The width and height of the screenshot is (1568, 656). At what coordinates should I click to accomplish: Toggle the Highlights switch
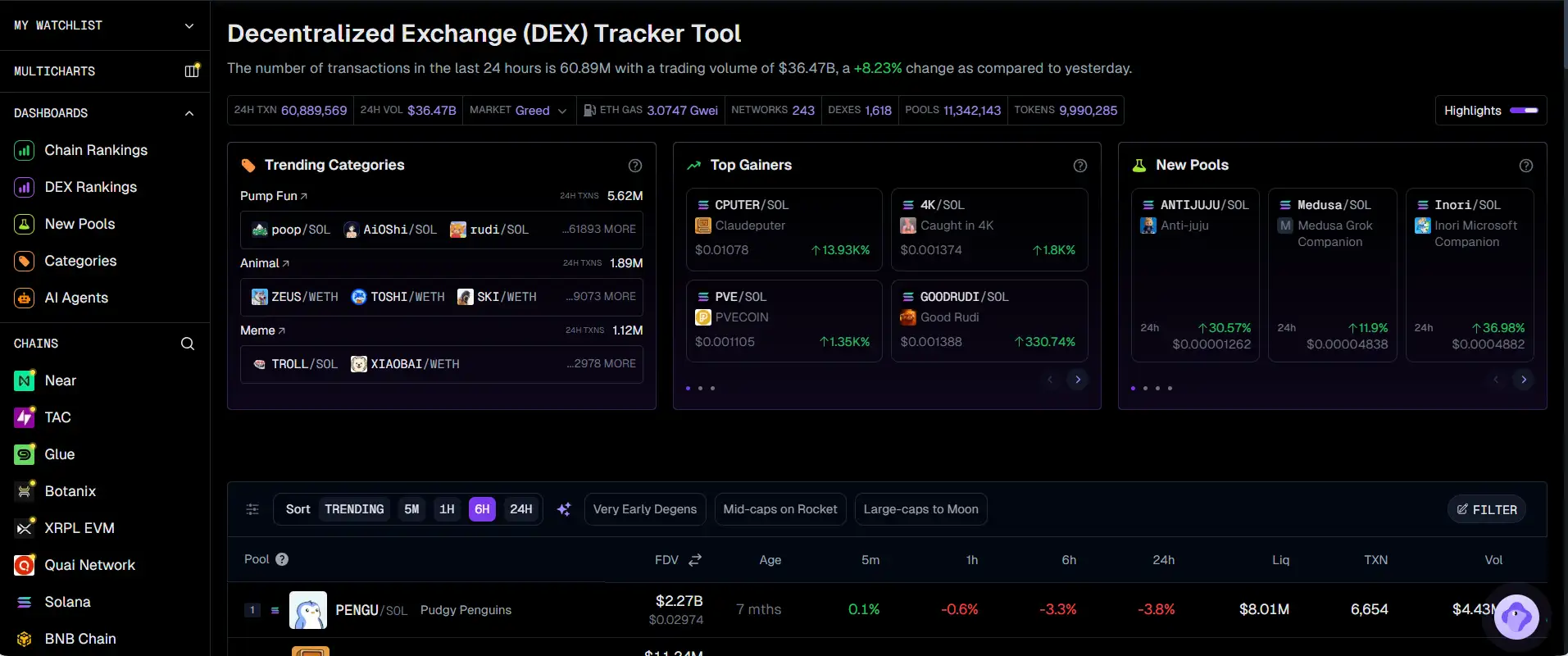[1524, 111]
